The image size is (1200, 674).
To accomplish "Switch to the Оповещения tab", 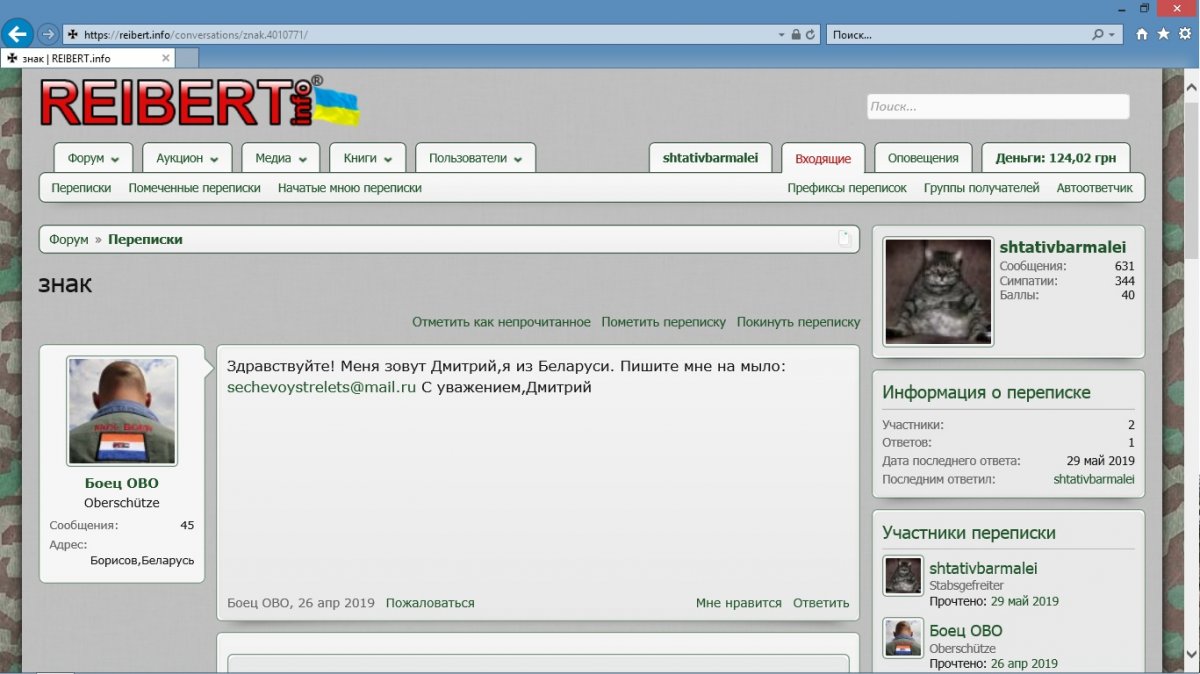I will (x=923, y=158).
